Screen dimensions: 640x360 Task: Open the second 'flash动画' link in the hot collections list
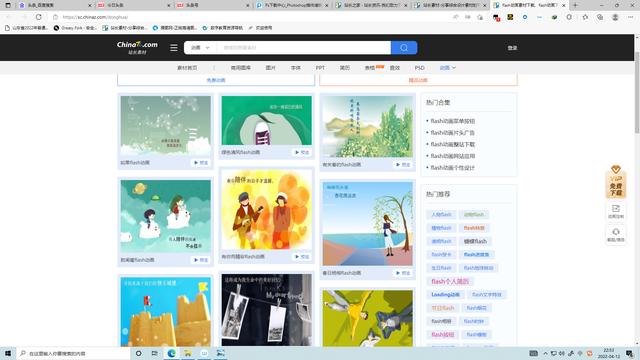point(452,133)
